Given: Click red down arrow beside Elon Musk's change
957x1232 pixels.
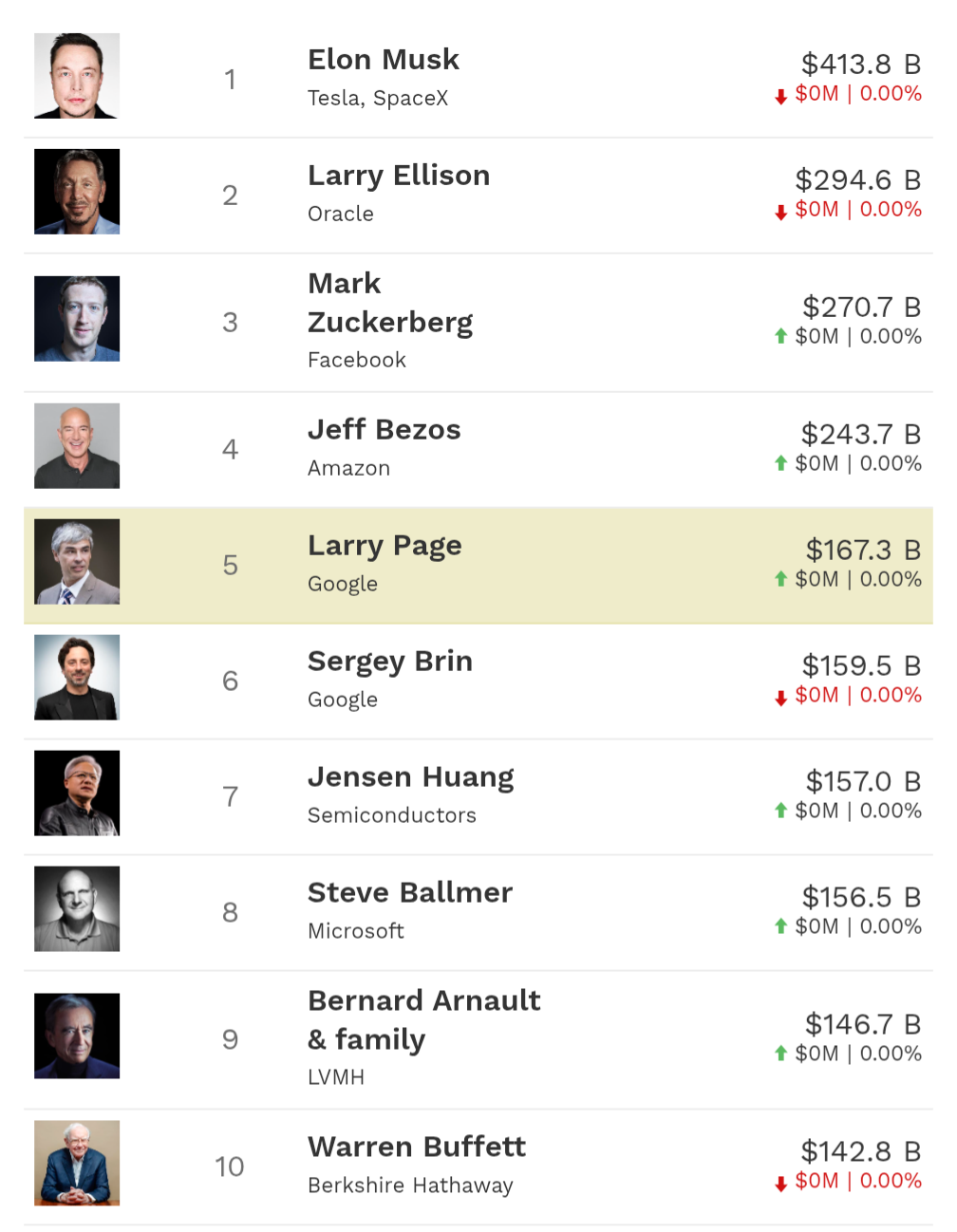Looking at the screenshot, I should (780, 96).
